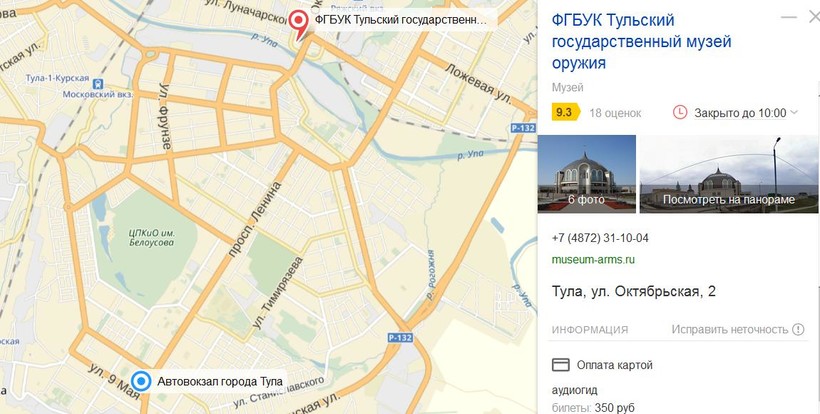Viewport: 820px width, 414px height.
Task: Open the 6 фото museum thumbnail
Action: 587,174
